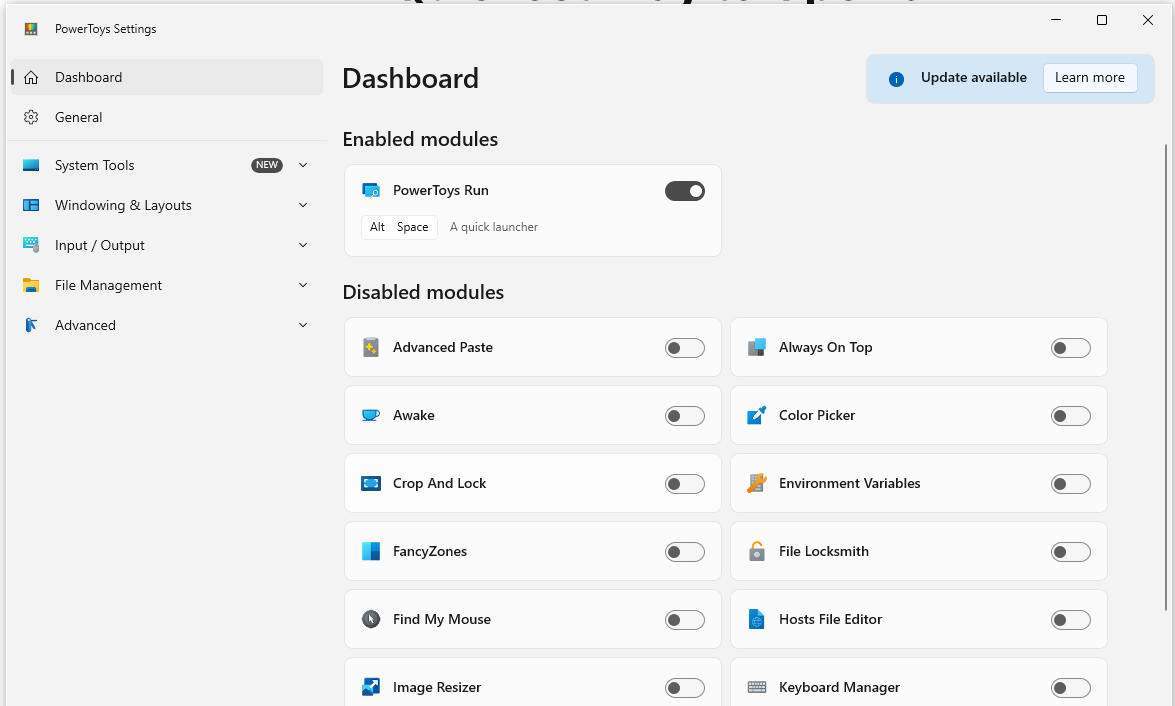Expand the Input / Output chevron
This screenshot has height=706, width=1175.
point(303,245)
